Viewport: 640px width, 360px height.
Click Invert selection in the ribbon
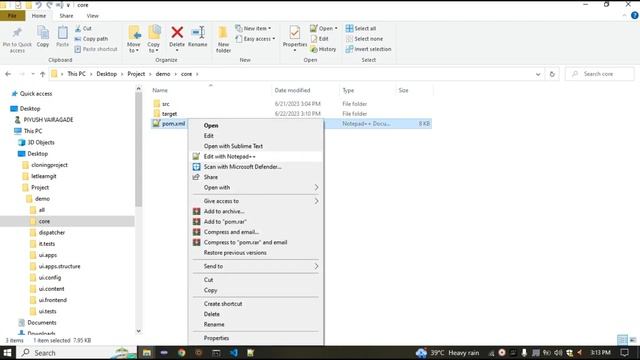(368, 49)
